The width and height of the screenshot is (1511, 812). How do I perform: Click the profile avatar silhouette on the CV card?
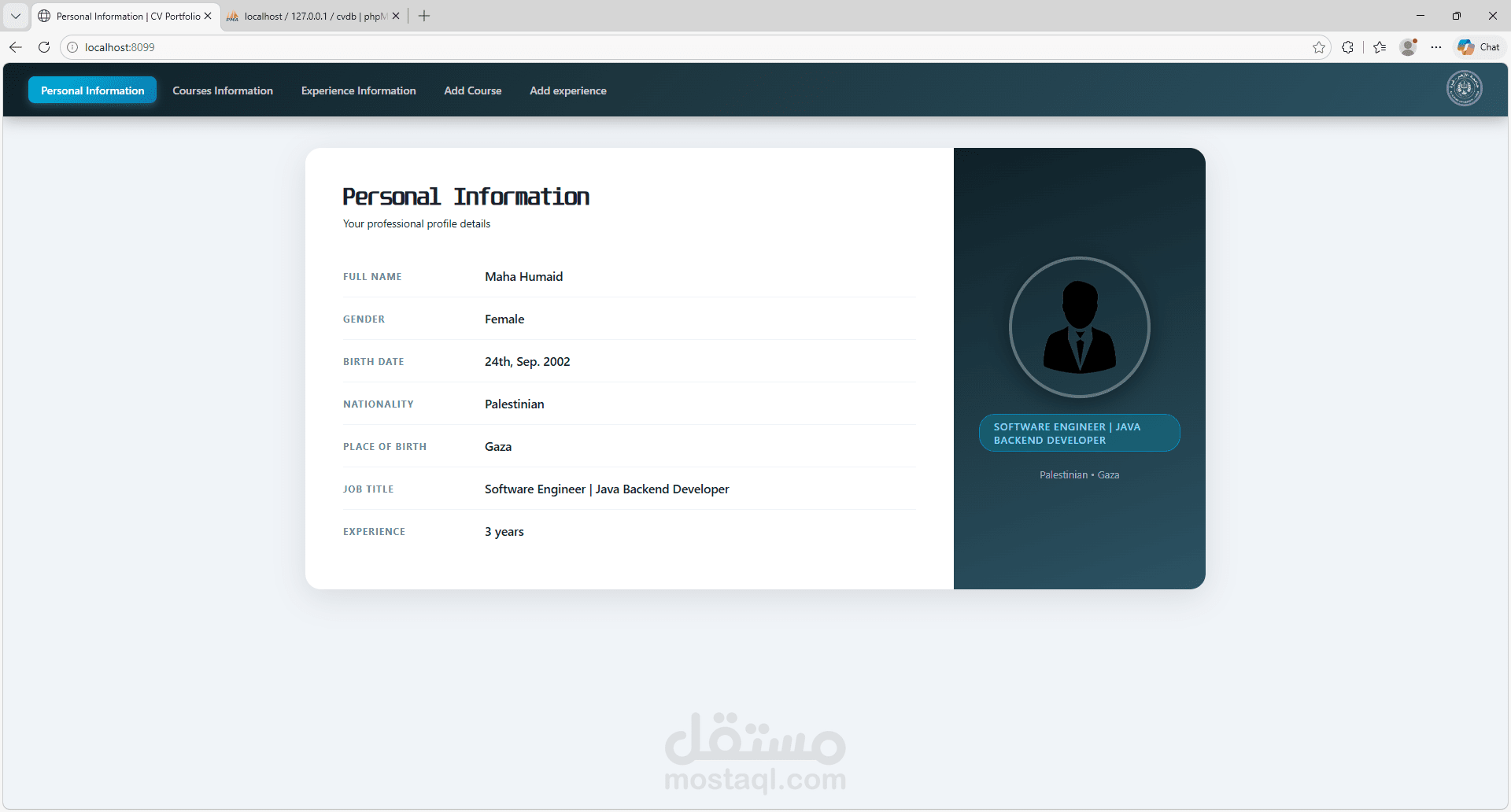(x=1079, y=327)
